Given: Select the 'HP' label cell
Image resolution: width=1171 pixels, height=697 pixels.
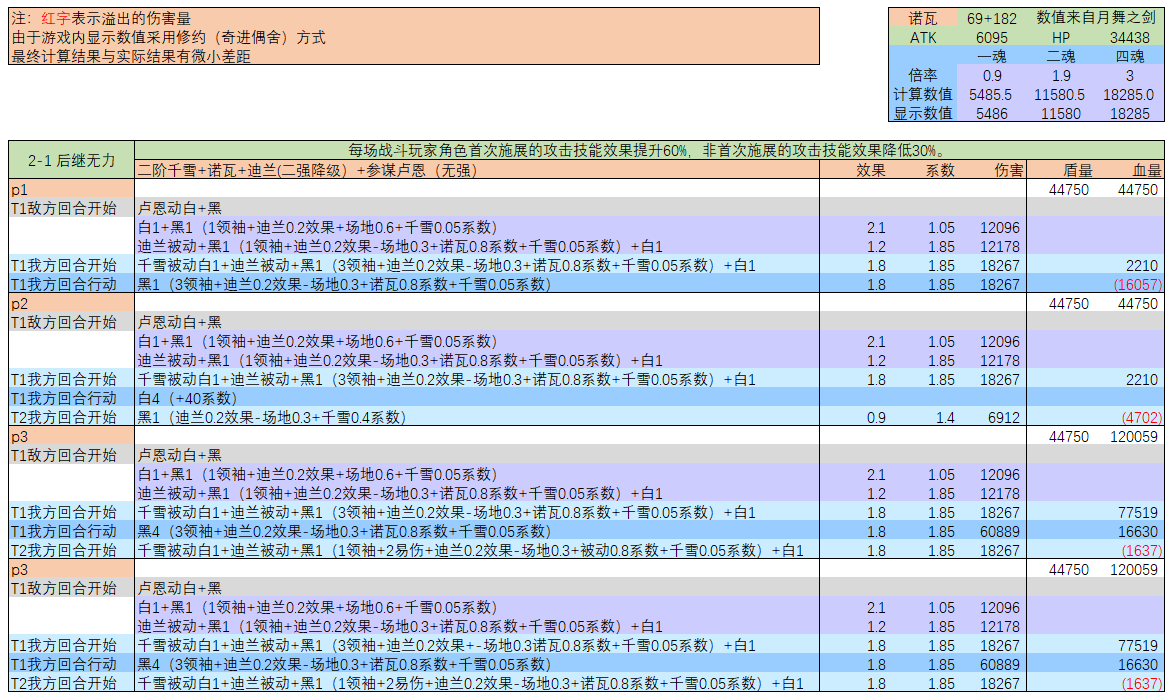Looking at the screenshot, I should (1060, 37).
